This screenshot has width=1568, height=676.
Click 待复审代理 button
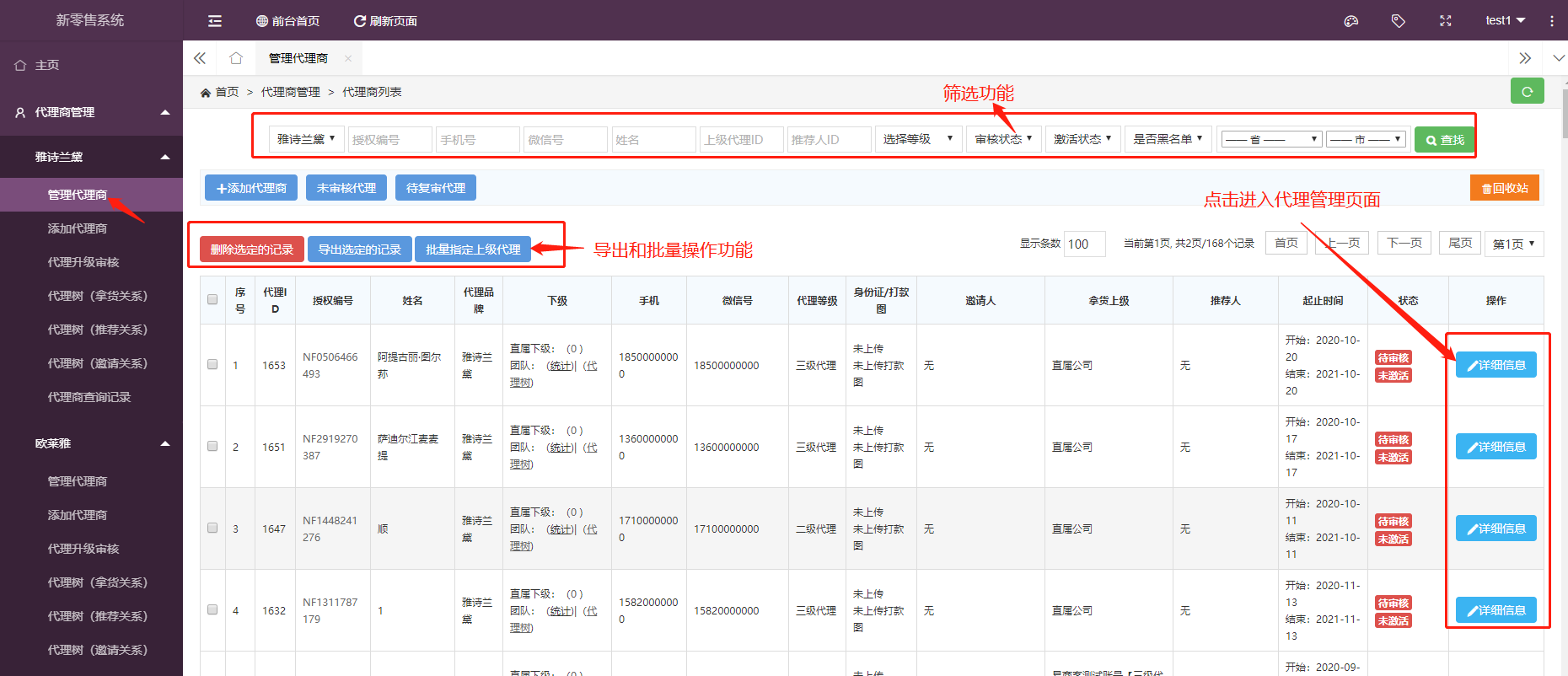[x=436, y=188]
